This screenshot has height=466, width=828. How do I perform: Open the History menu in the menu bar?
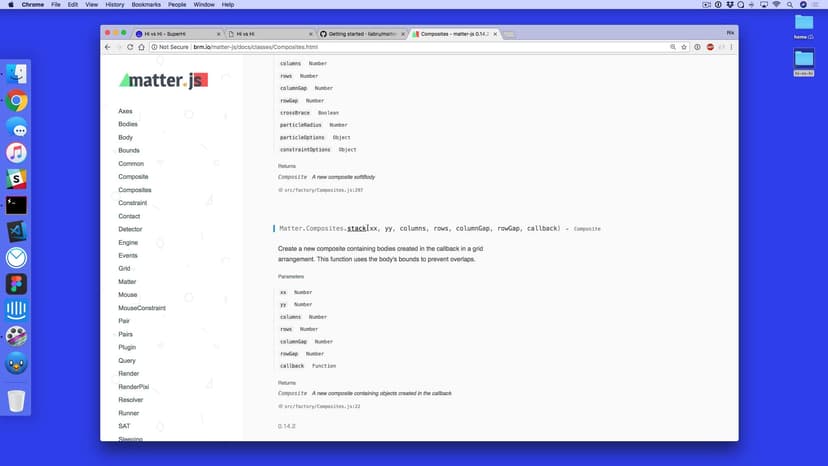(x=115, y=5)
